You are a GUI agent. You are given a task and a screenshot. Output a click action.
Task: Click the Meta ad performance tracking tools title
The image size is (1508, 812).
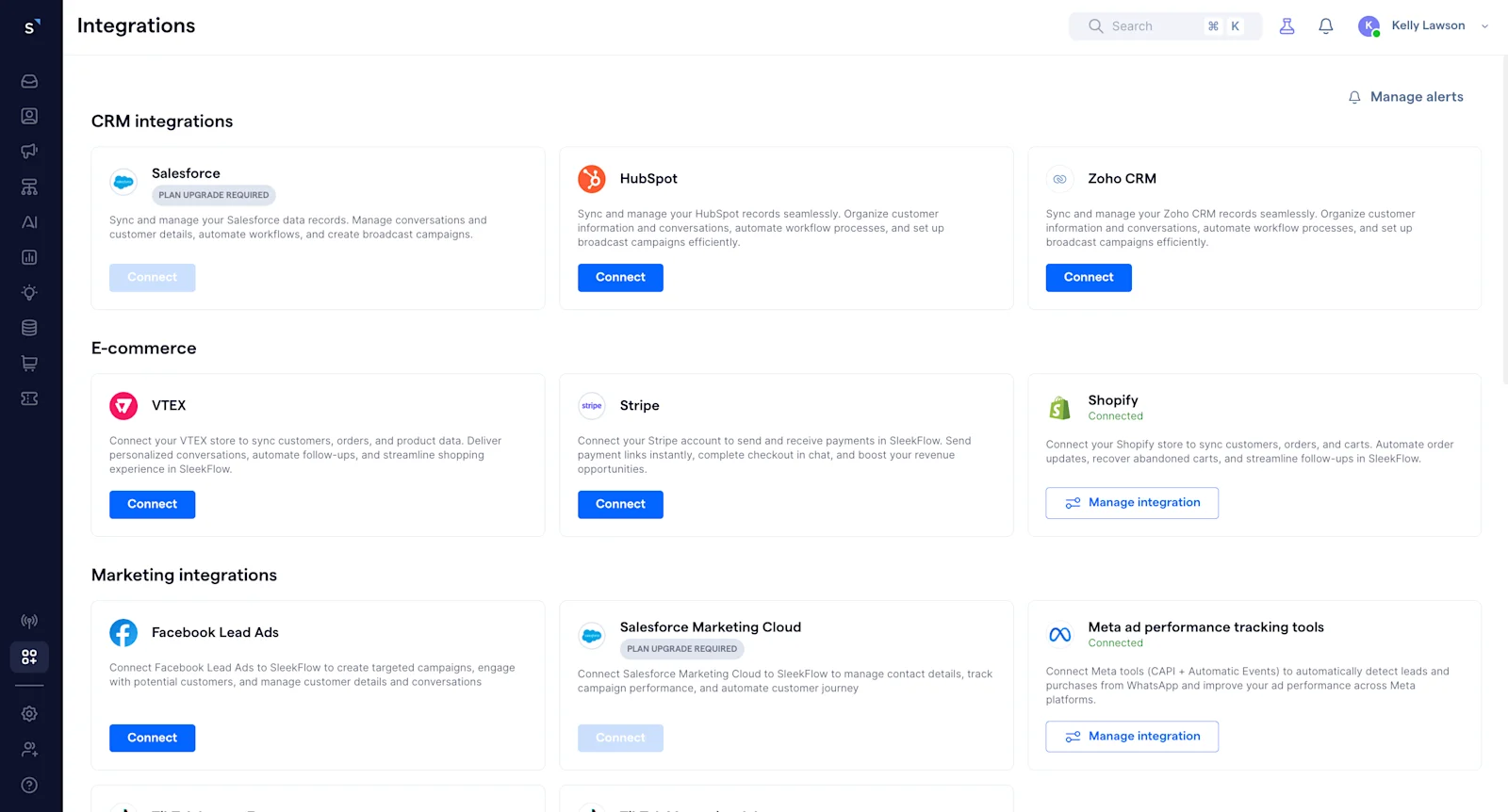(x=1206, y=627)
